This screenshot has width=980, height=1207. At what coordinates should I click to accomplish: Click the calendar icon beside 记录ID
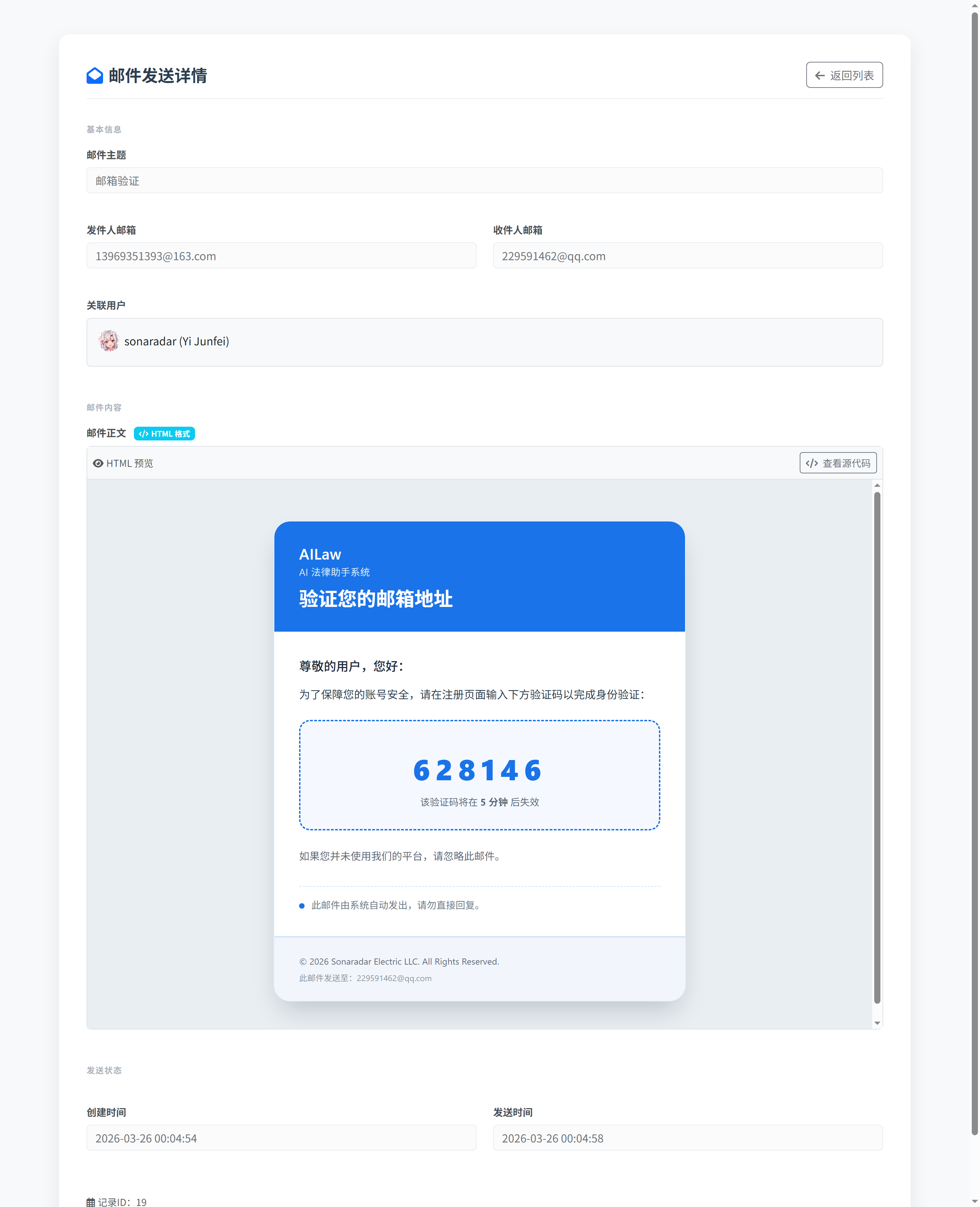[x=91, y=1202]
